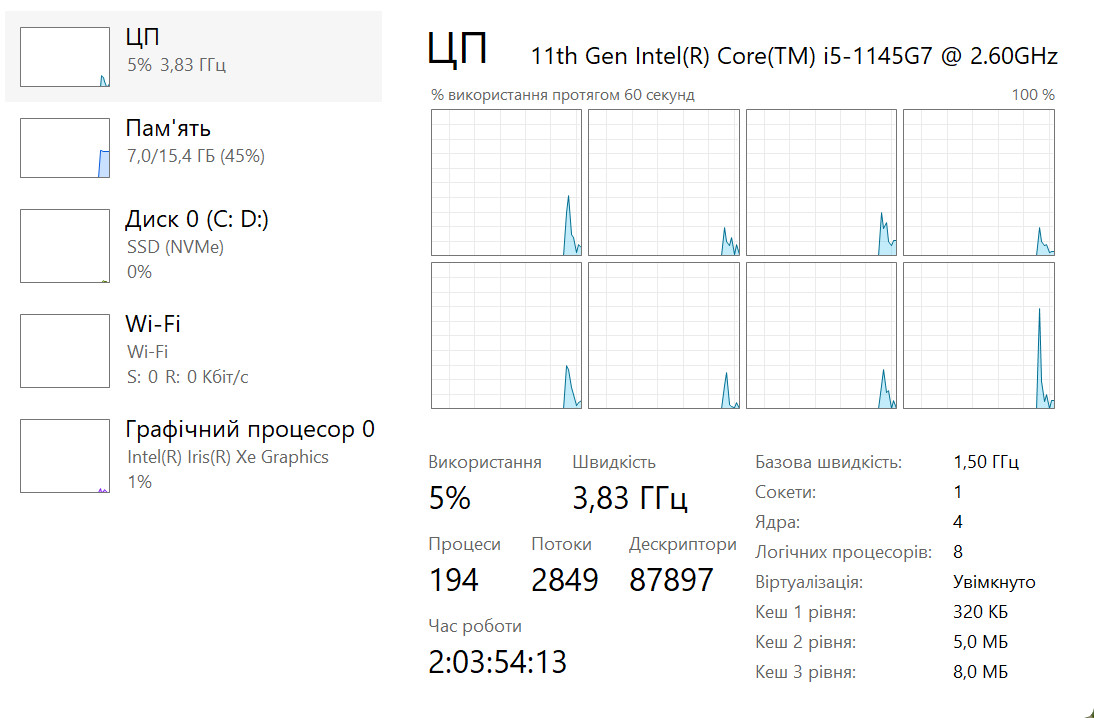This screenshot has height=718, width=1094.
Task: Click the Графічний процесор thumbnail graph
Action: pyautogui.click(x=65, y=456)
